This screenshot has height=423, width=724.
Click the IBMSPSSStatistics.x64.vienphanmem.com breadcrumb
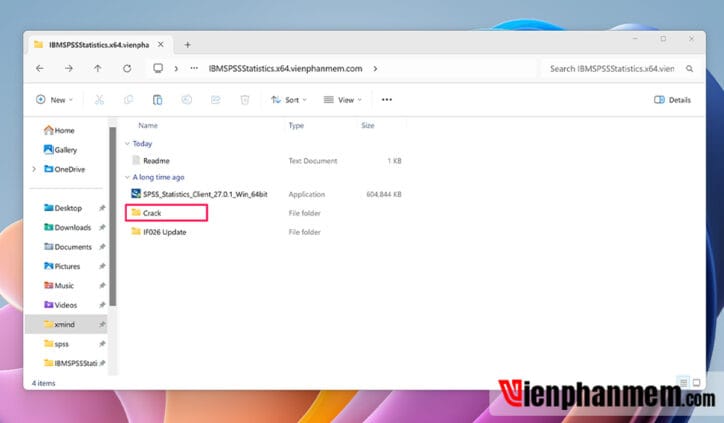tap(285, 69)
